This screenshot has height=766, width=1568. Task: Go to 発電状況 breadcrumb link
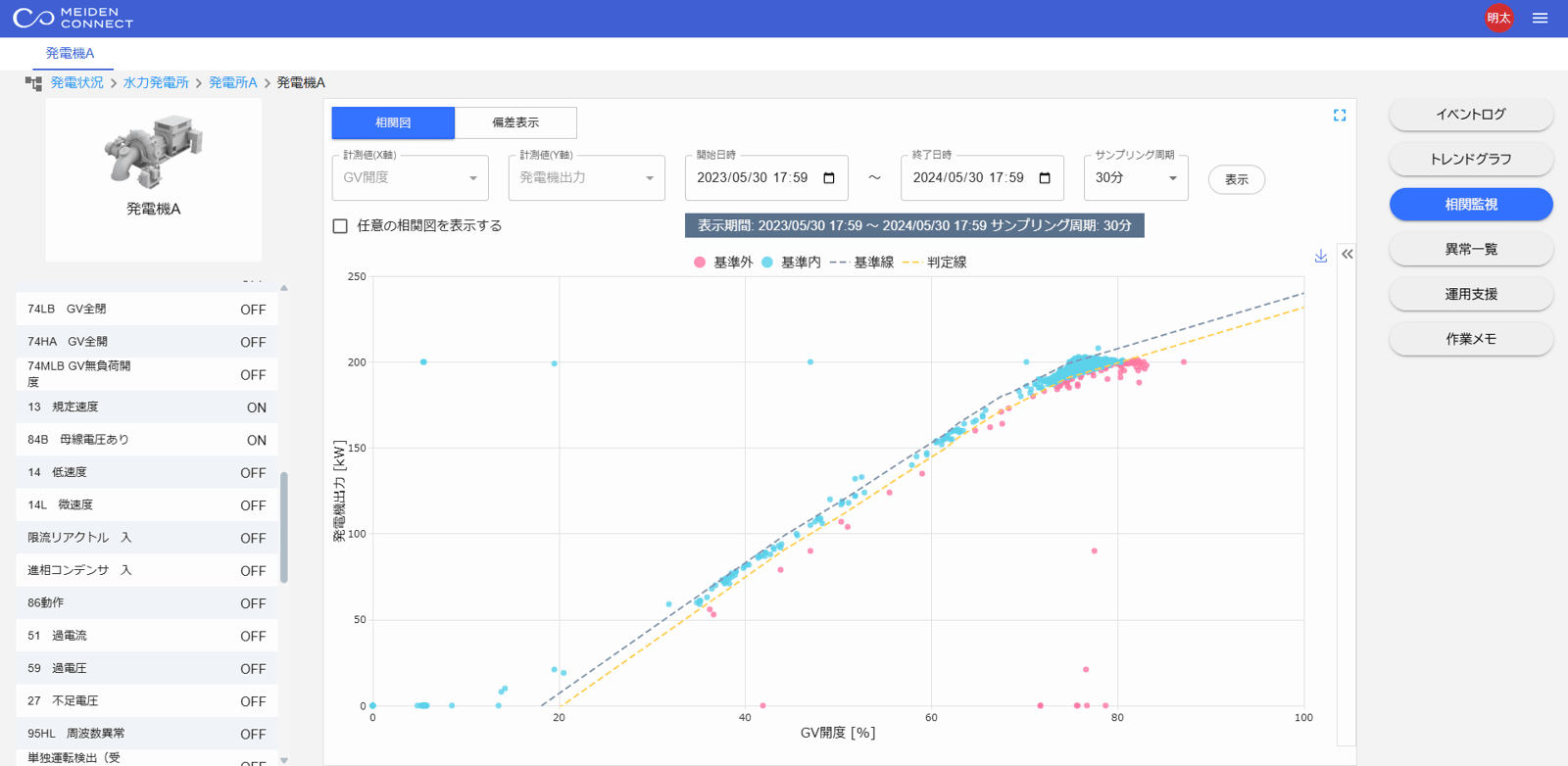tap(77, 83)
